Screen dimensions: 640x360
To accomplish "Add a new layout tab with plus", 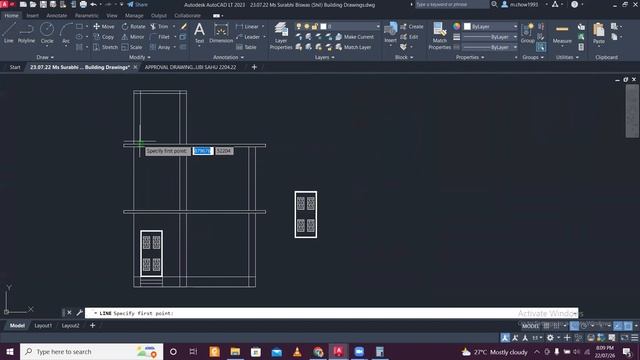I will coord(92,326).
